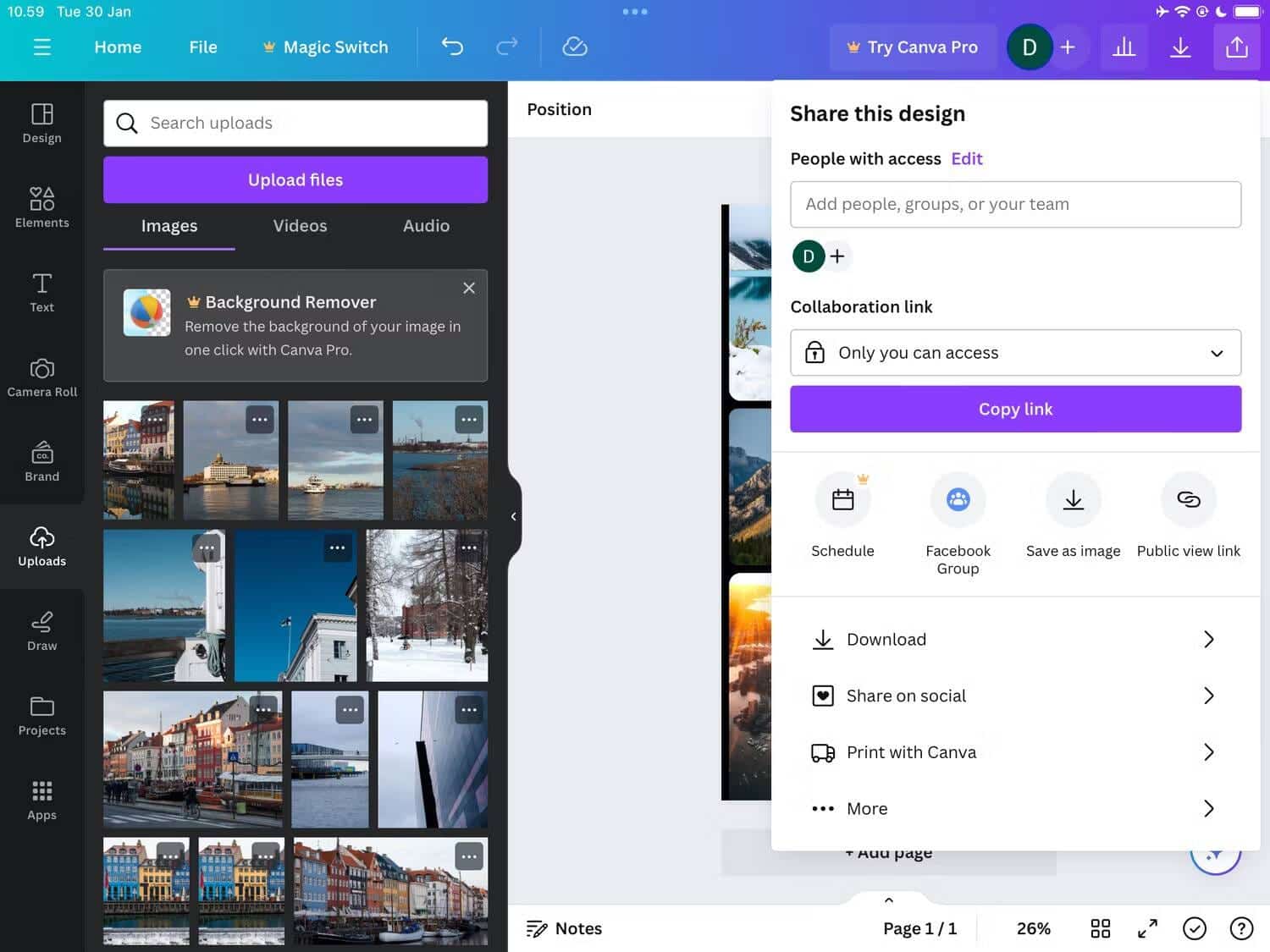Select the Draw tool
Viewport: 1270px width, 952px height.
(41, 631)
